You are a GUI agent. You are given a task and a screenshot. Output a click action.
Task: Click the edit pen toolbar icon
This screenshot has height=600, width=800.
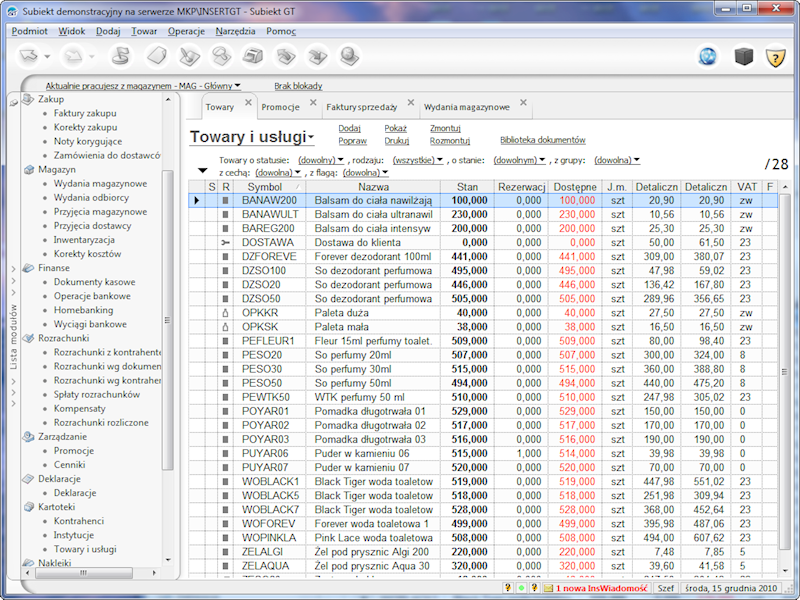click(189, 56)
